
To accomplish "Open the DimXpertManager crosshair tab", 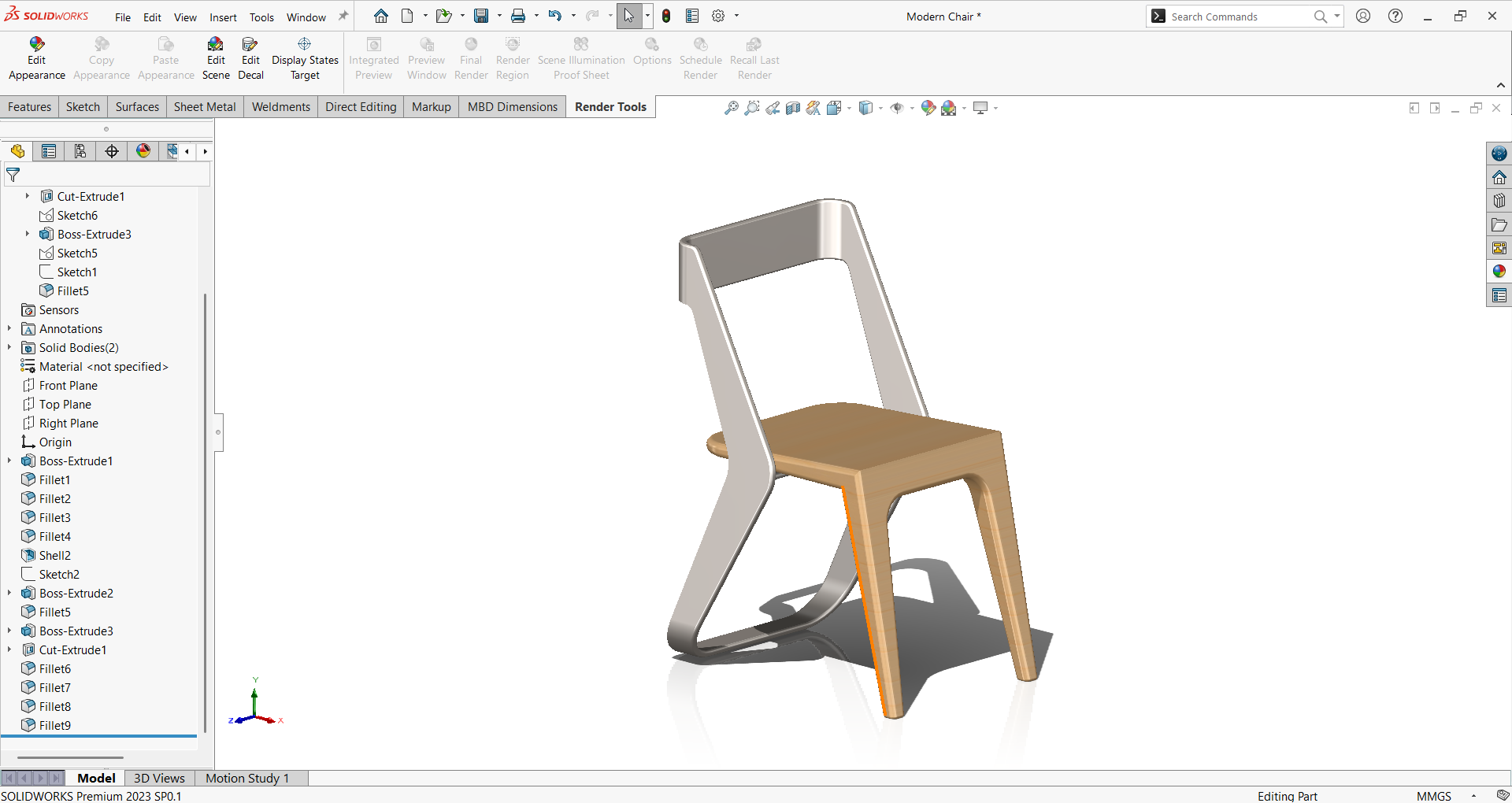I will pyautogui.click(x=112, y=151).
